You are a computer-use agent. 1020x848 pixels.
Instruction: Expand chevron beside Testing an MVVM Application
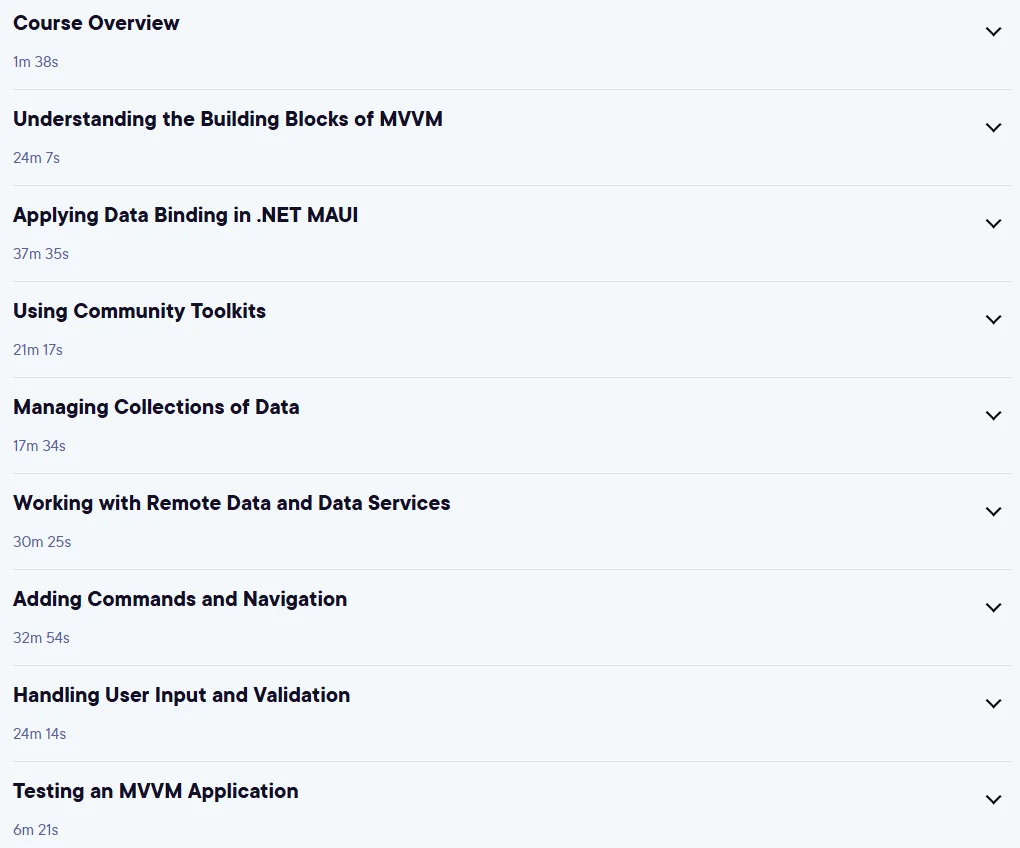[993, 799]
